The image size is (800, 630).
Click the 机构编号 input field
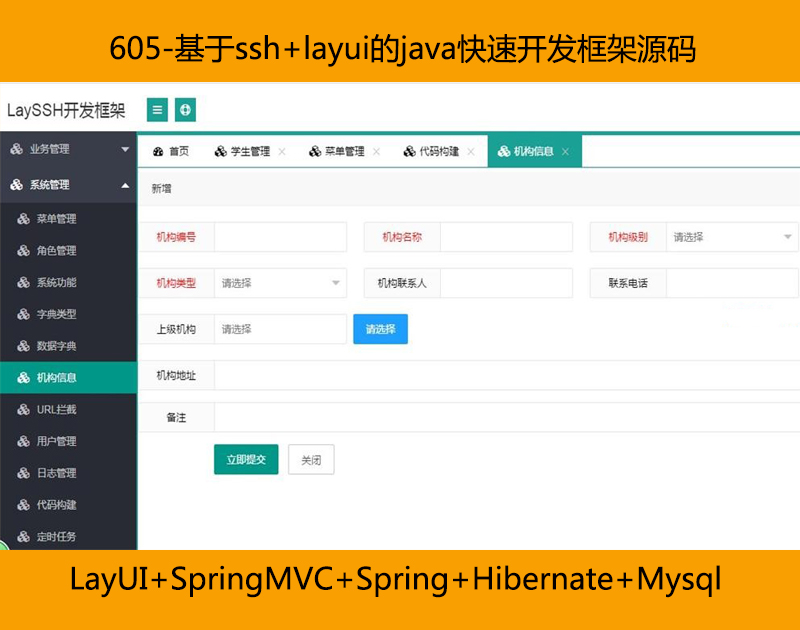click(x=280, y=237)
